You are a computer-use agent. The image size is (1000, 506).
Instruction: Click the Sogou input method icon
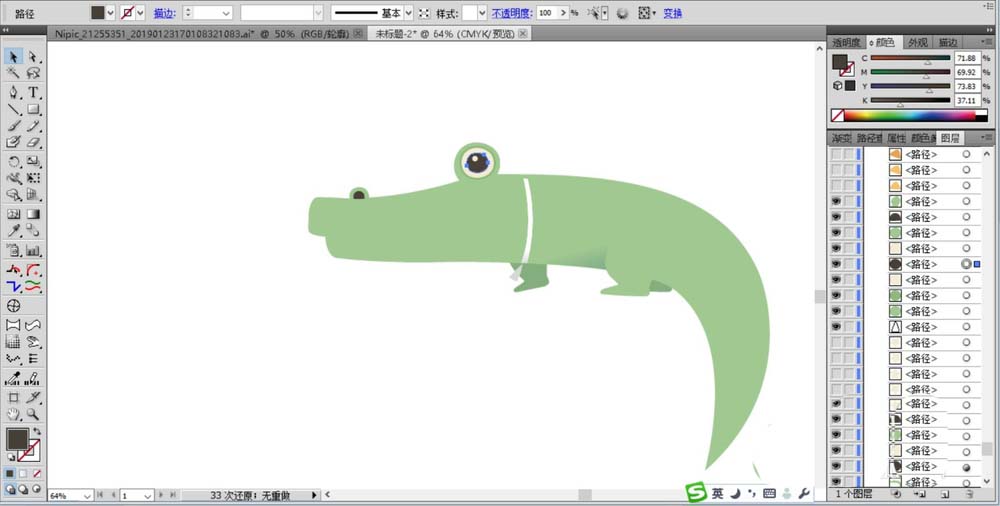coord(695,493)
